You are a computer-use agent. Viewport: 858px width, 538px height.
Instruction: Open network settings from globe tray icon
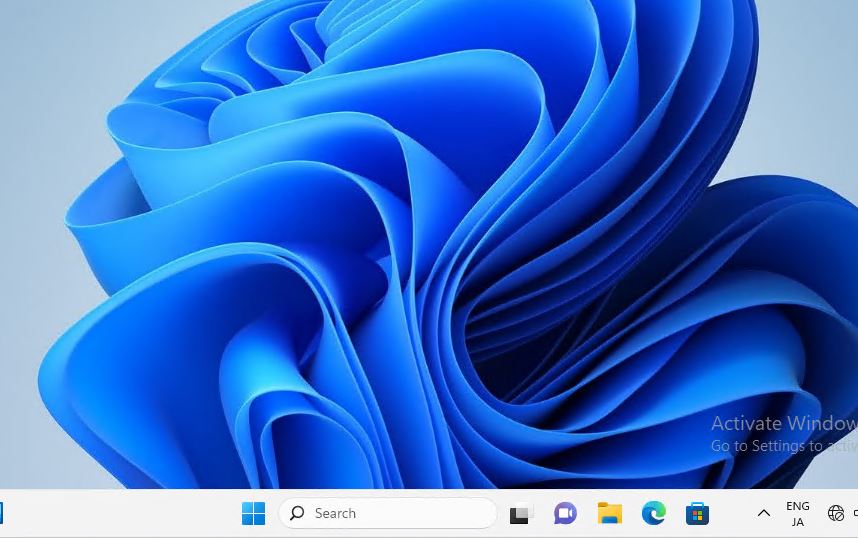[x=836, y=513]
